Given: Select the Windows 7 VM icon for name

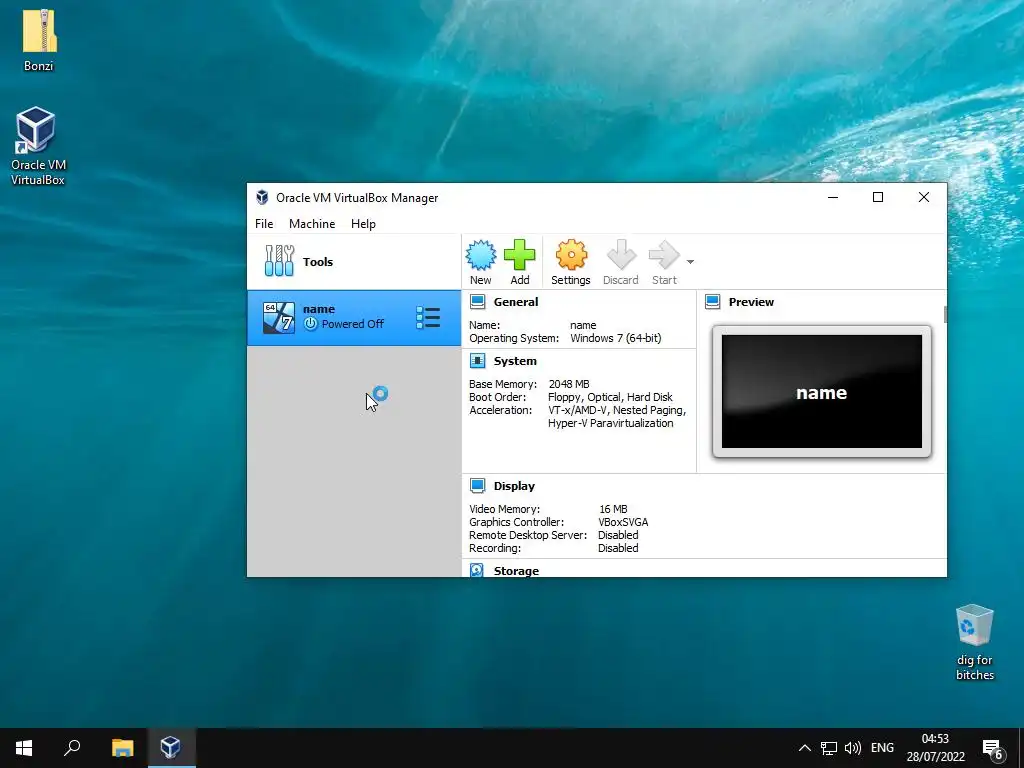Looking at the screenshot, I should point(279,318).
